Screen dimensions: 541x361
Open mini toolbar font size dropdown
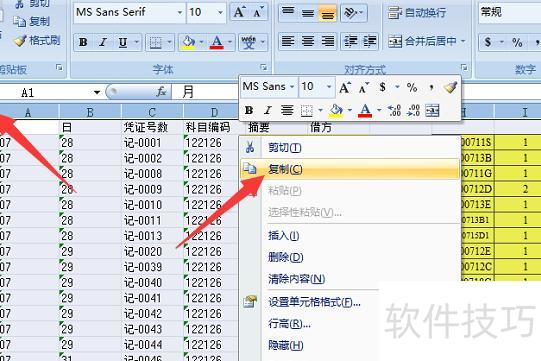pyautogui.click(x=329, y=87)
